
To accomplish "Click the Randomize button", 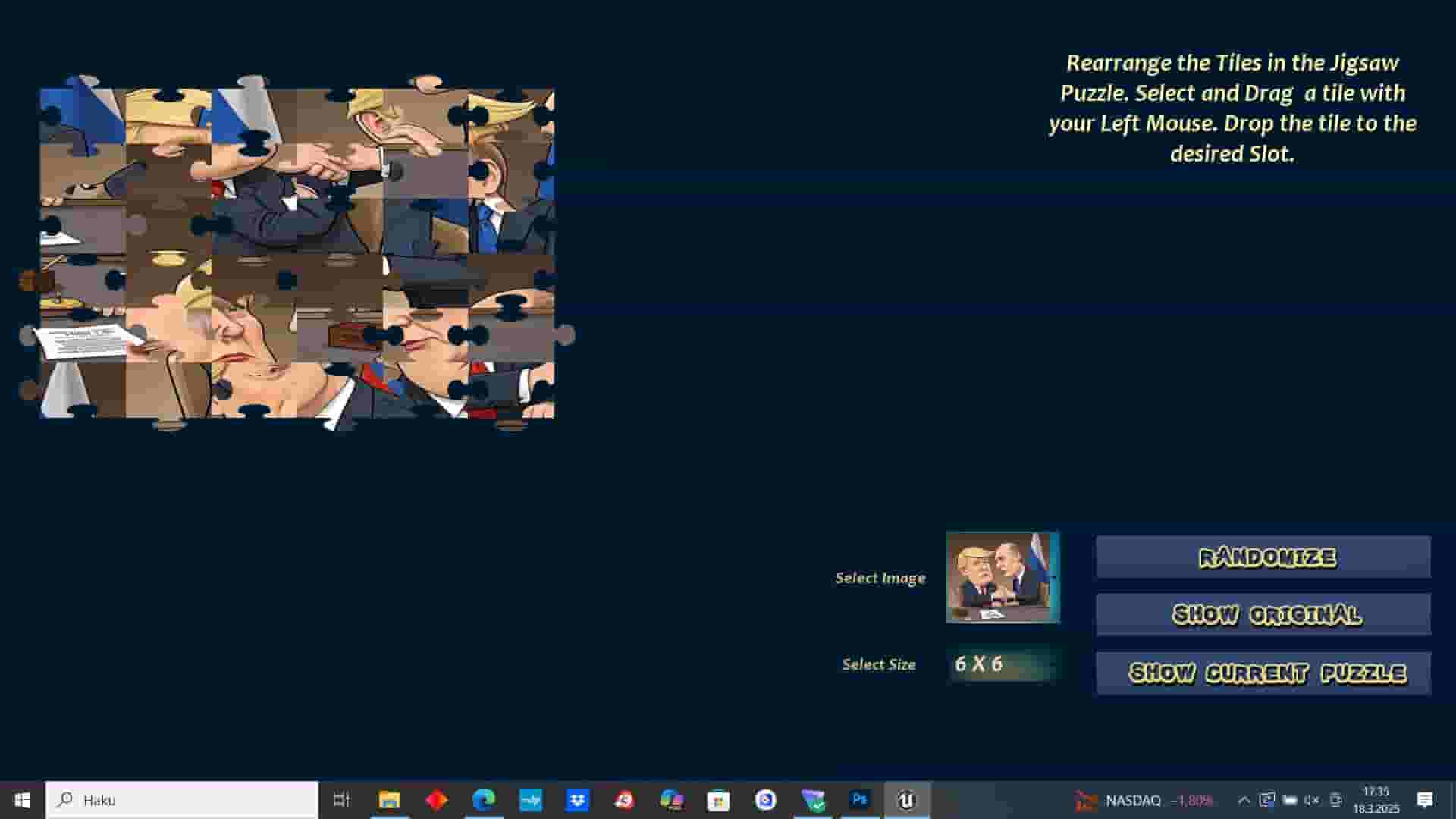I will (x=1263, y=557).
